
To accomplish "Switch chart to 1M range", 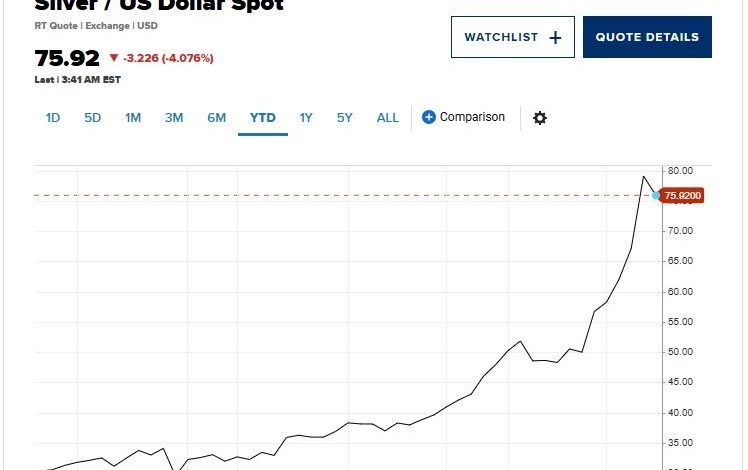I will (x=133, y=118).
